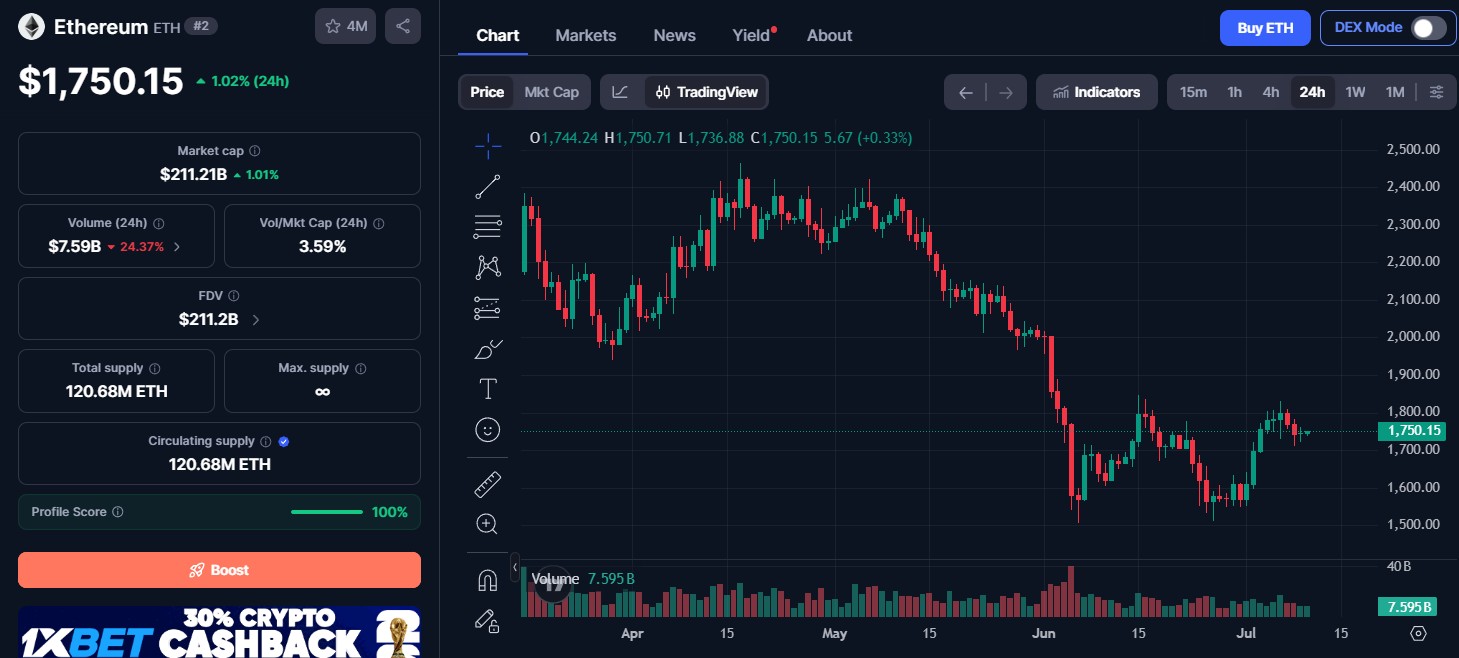Select the text annotation tool
Screen dimensions: 1459x658
pyautogui.click(x=488, y=389)
